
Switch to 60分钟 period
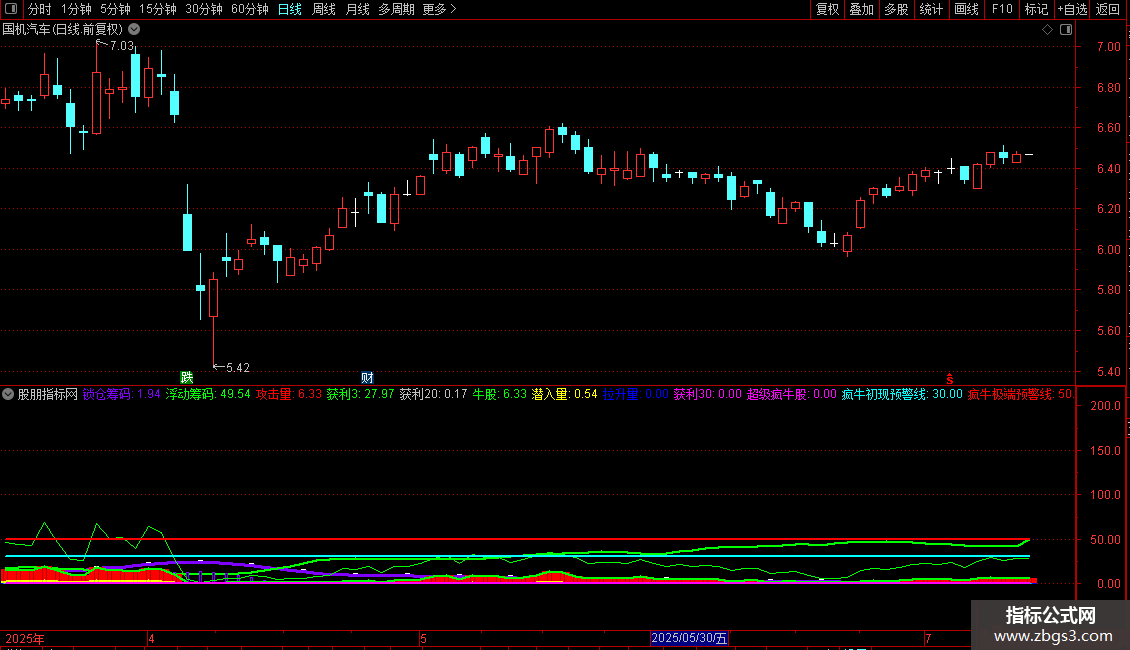coord(249,9)
